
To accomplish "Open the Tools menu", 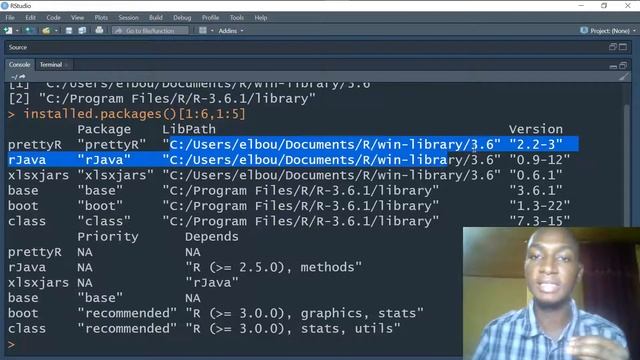I will pos(237,18).
